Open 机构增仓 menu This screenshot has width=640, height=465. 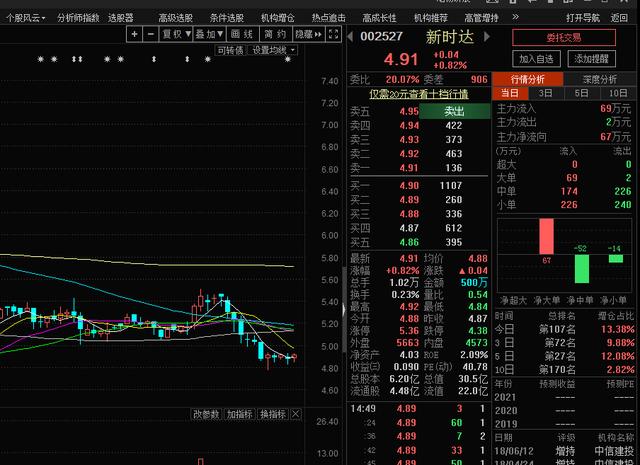point(278,18)
